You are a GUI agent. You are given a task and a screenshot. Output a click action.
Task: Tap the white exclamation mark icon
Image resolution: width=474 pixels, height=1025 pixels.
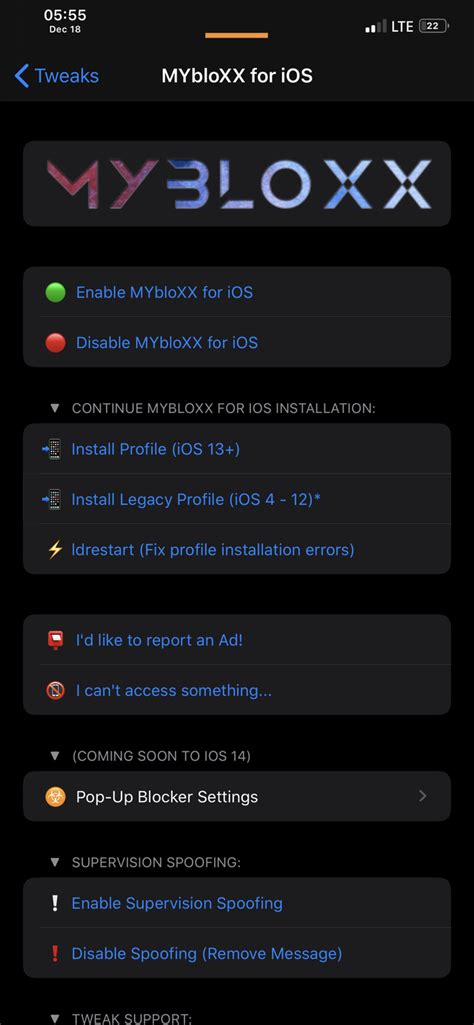click(x=56, y=903)
